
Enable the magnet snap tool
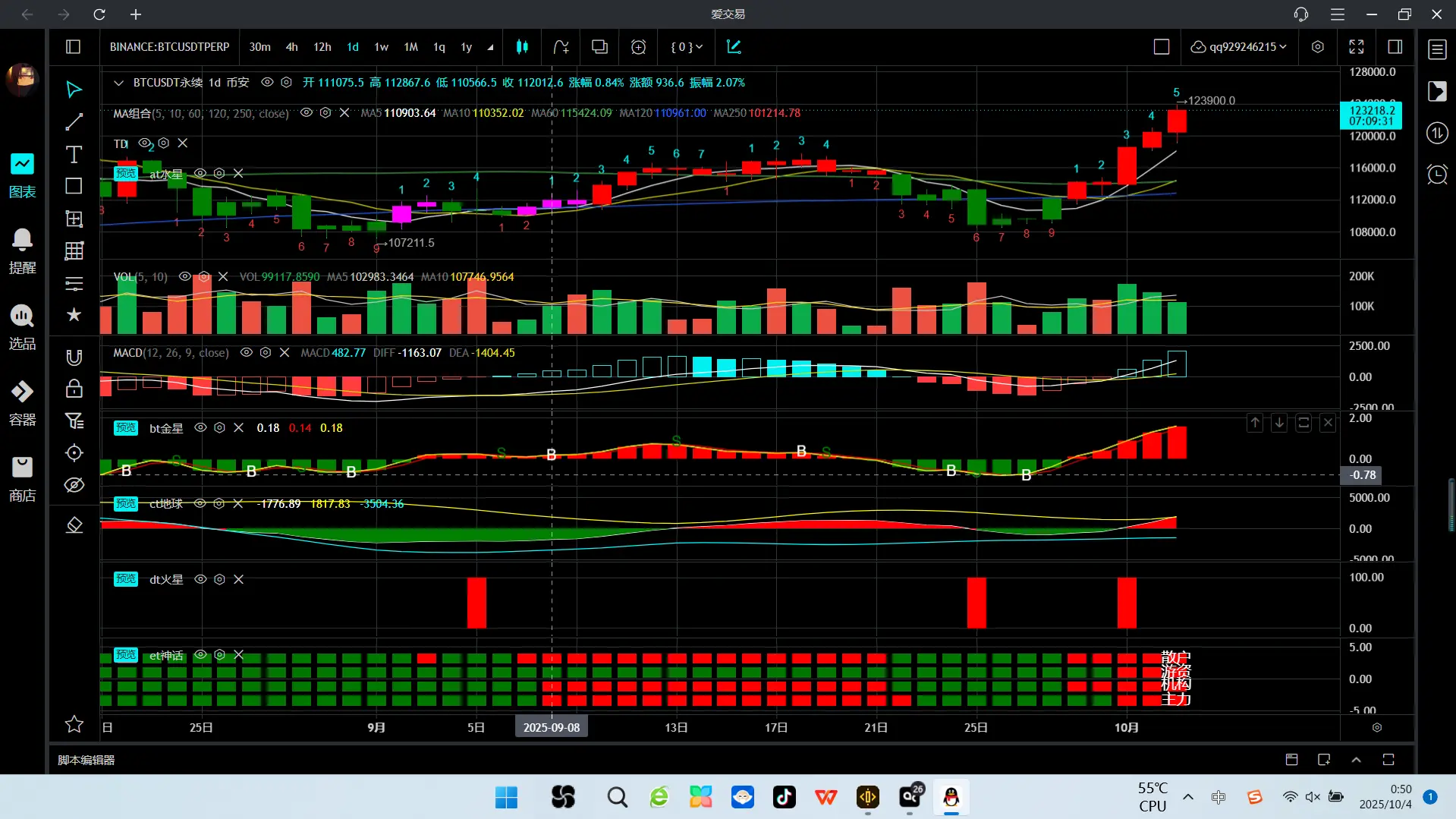click(74, 357)
